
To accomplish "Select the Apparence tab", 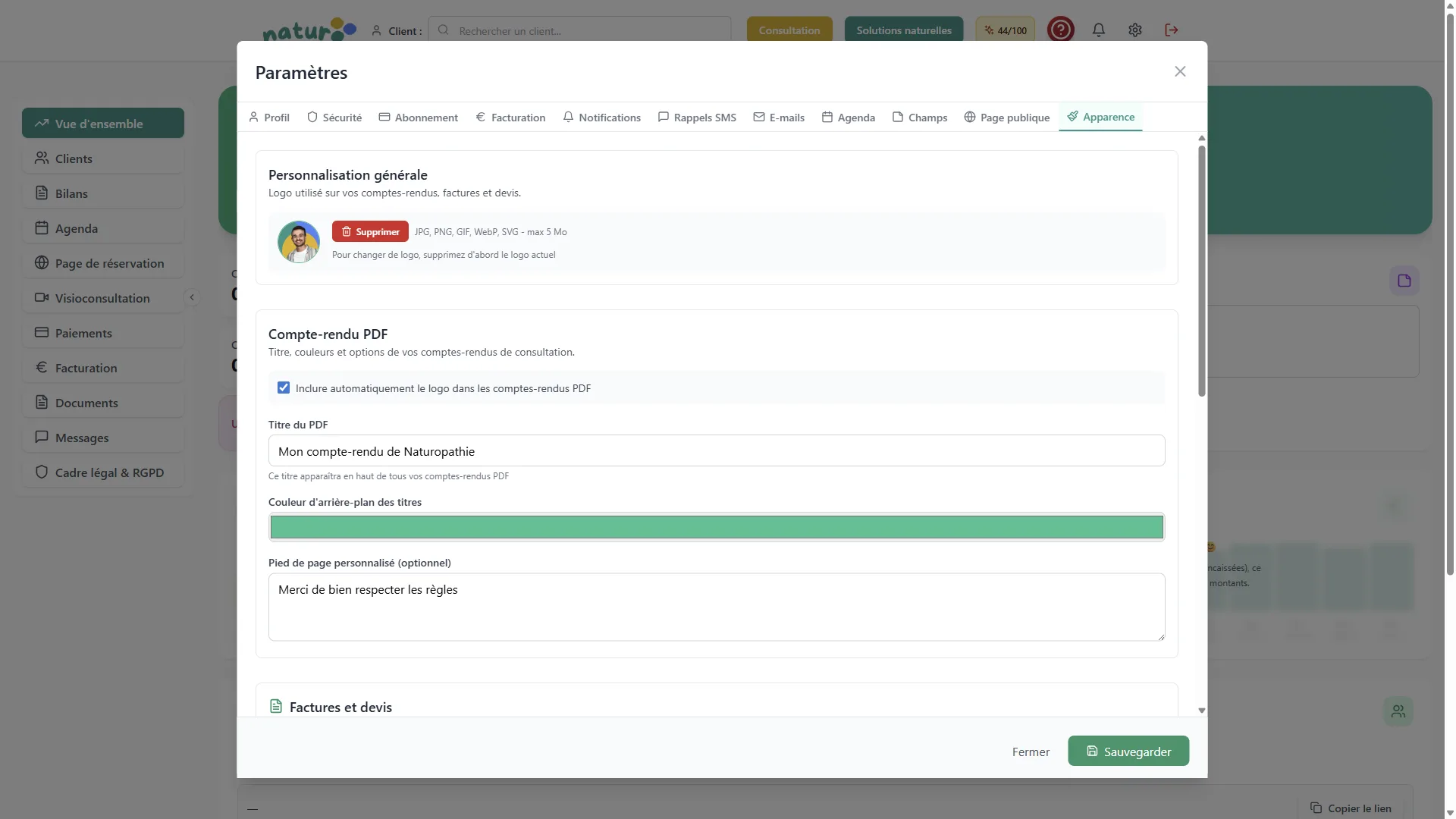I will (x=1100, y=117).
